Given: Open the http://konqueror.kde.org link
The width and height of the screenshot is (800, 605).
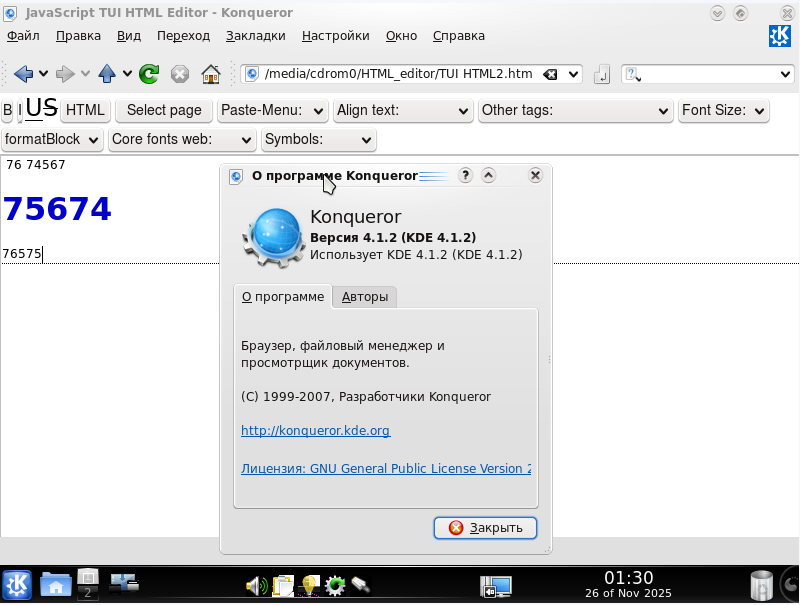Looking at the screenshot, I should point(315,431).
